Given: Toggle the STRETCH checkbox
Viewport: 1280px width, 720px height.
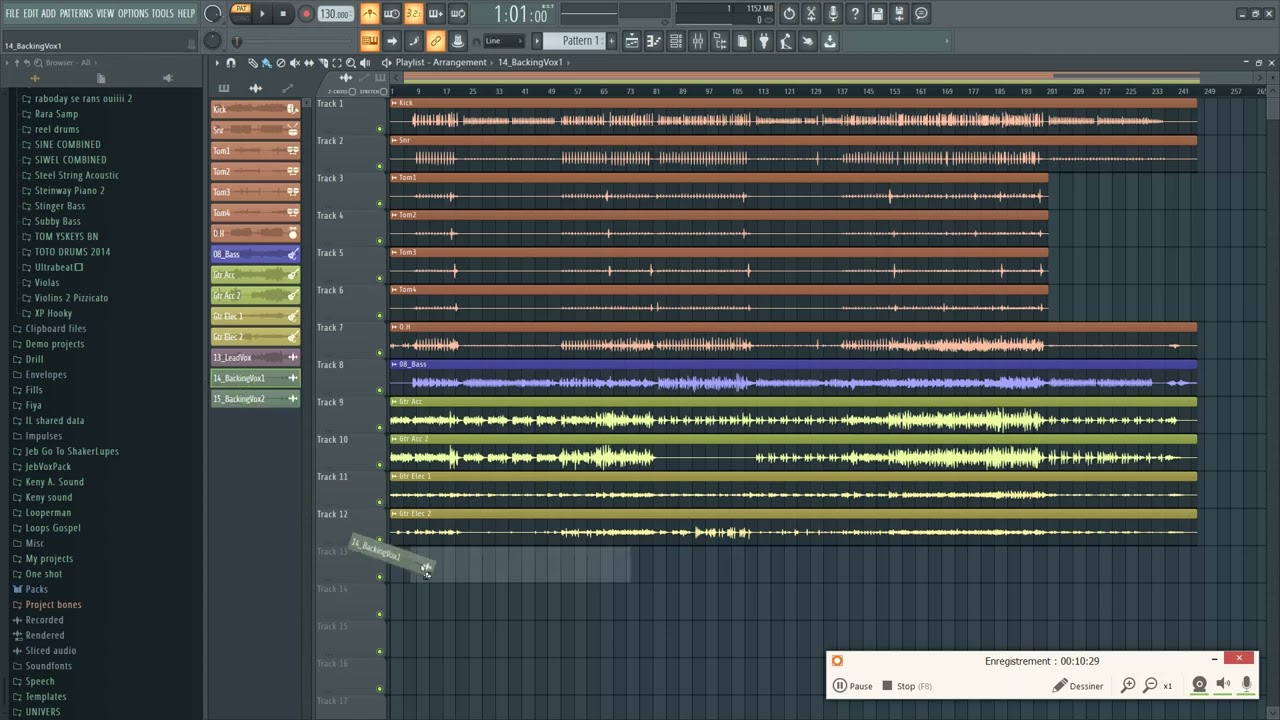Looking at the screenshot, I should (383, 91).
